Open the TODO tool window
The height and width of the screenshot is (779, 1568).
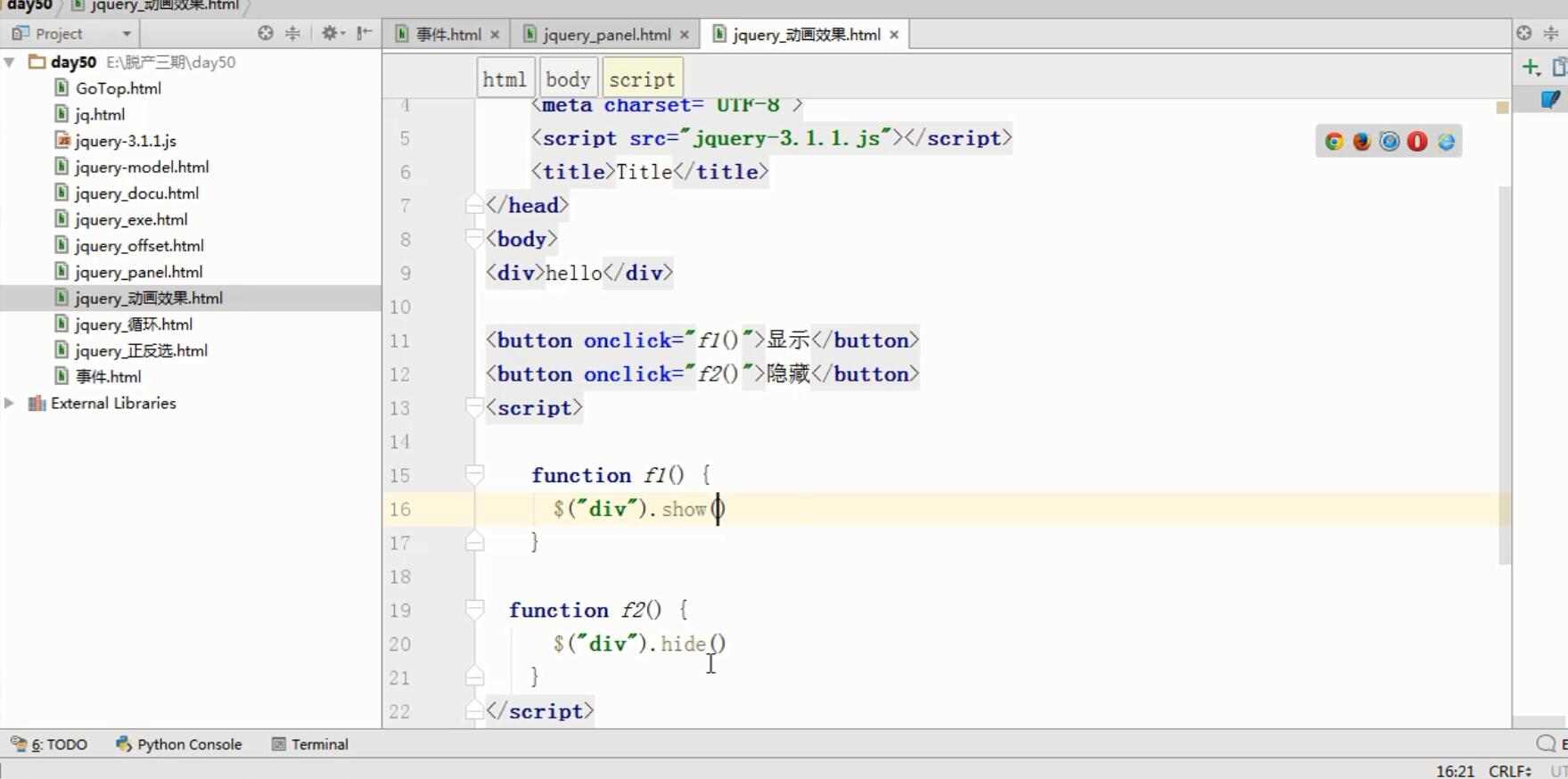pyautogui.click(x=49, y=744)
